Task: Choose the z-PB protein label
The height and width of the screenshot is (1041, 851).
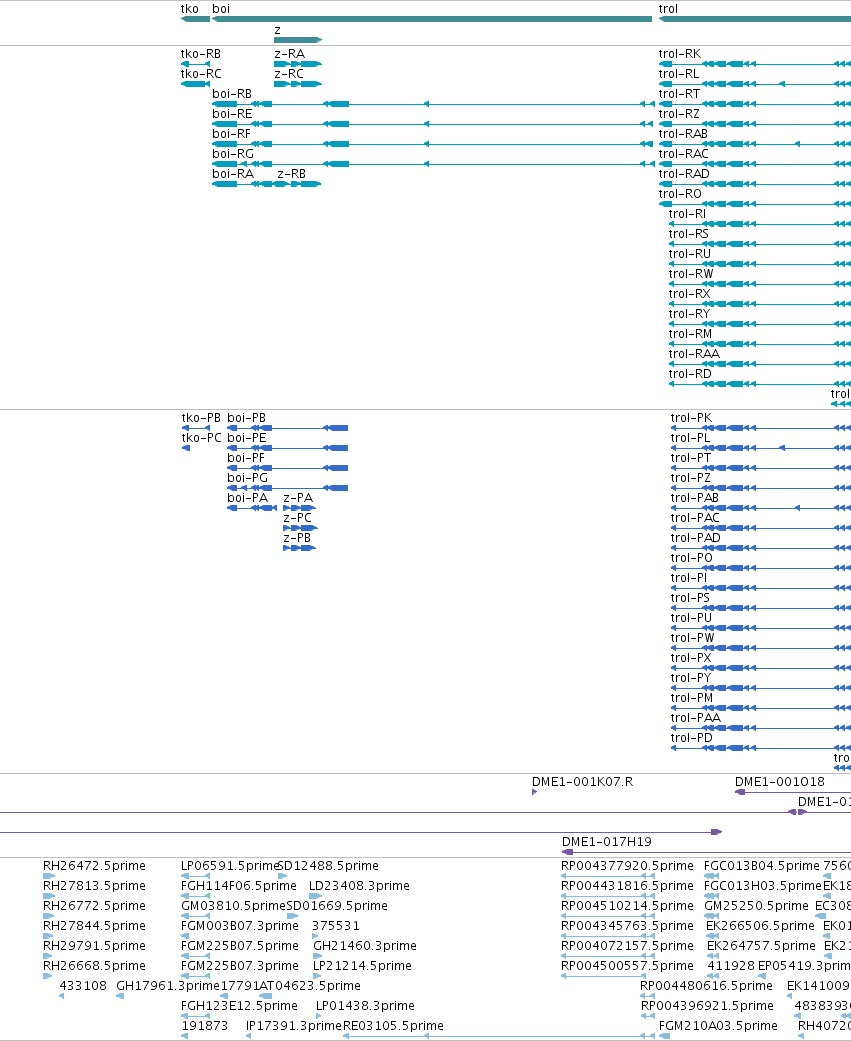Action: point(297,537)
